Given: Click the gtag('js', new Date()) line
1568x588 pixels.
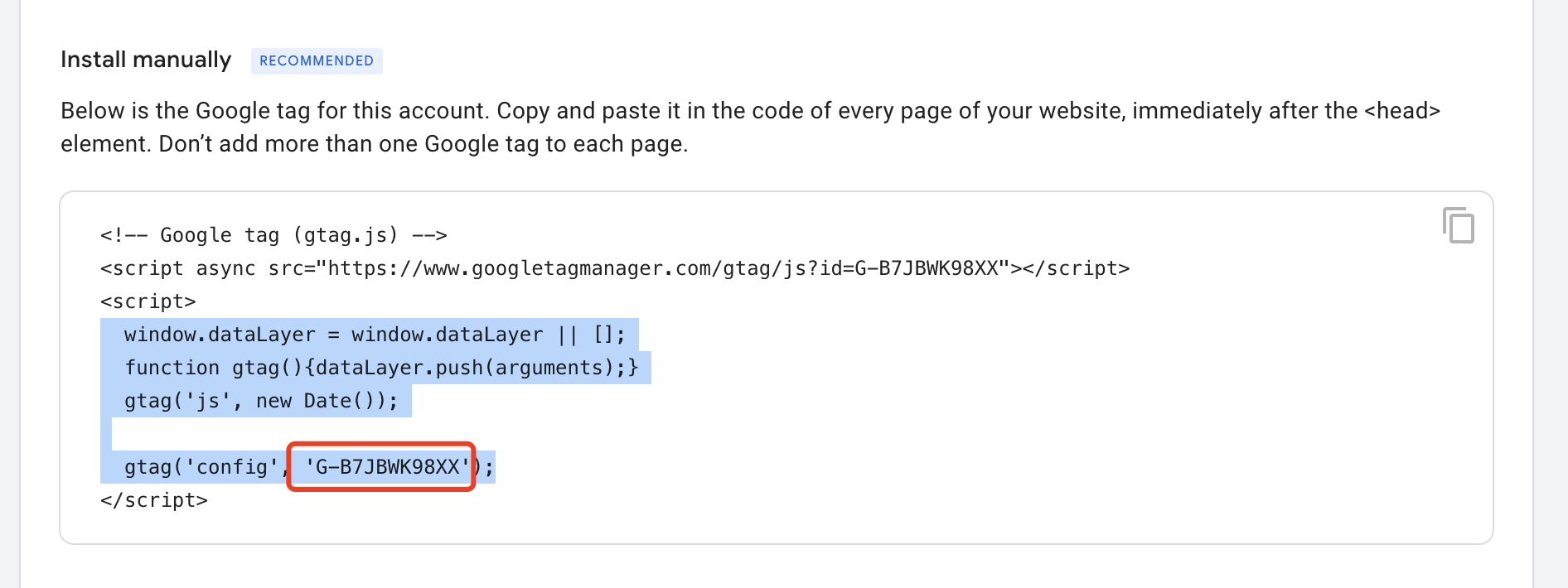Looking at the screenshot, I should [261, 400].
